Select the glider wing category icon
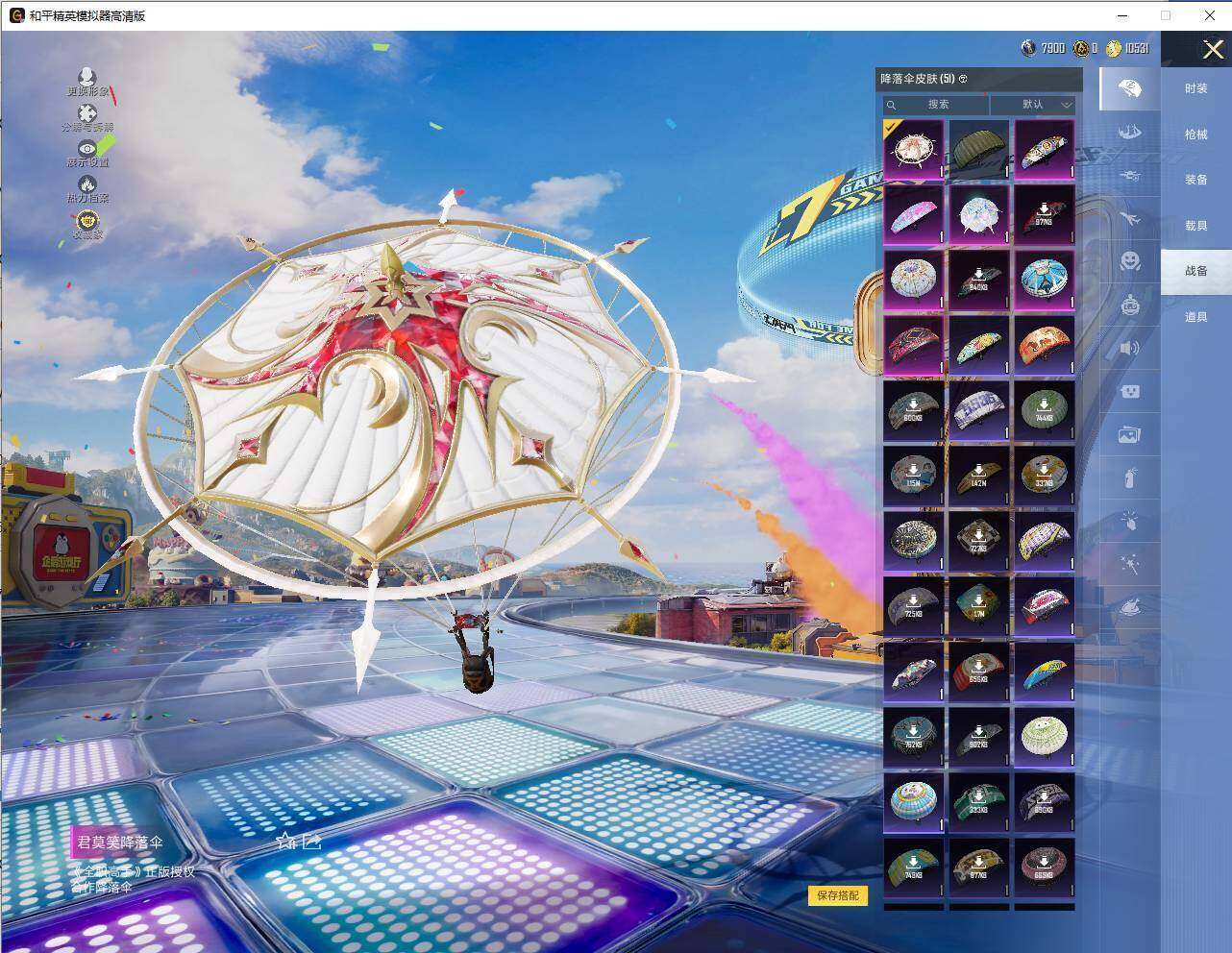 pos(1130,133)
